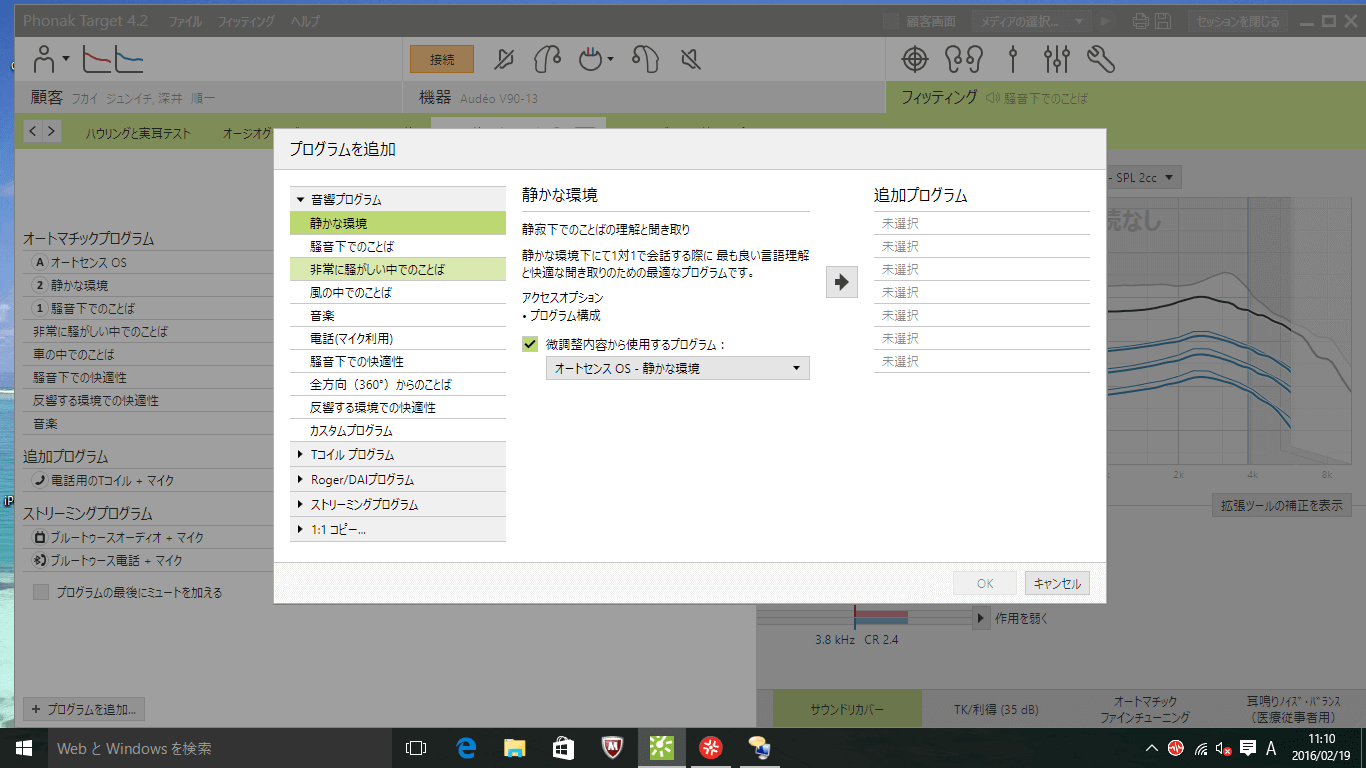
Task: Expand the Tコイル プログラム group
Action: tap(398, 454)
